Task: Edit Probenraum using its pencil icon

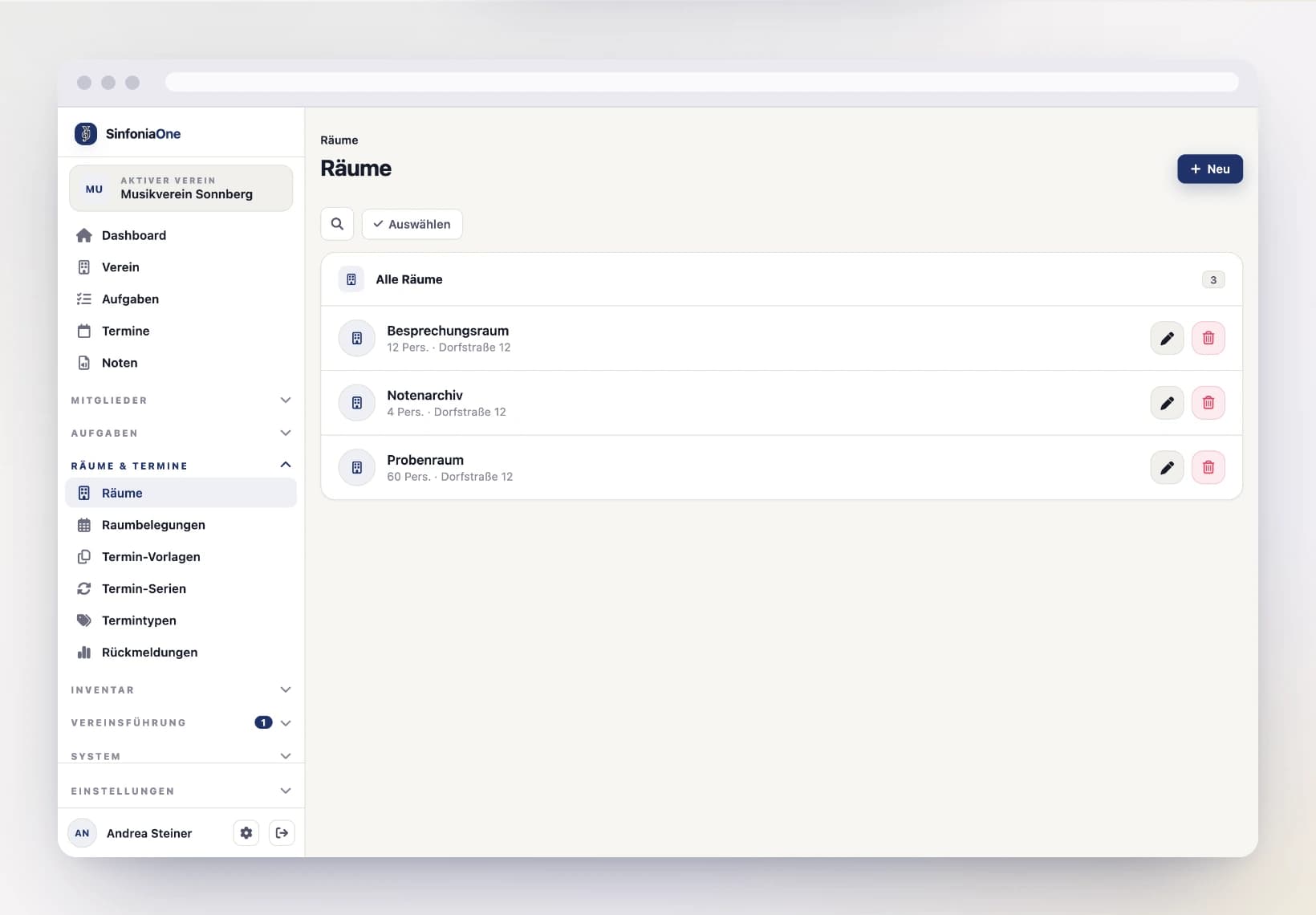Action: (x=1167, y=467)
